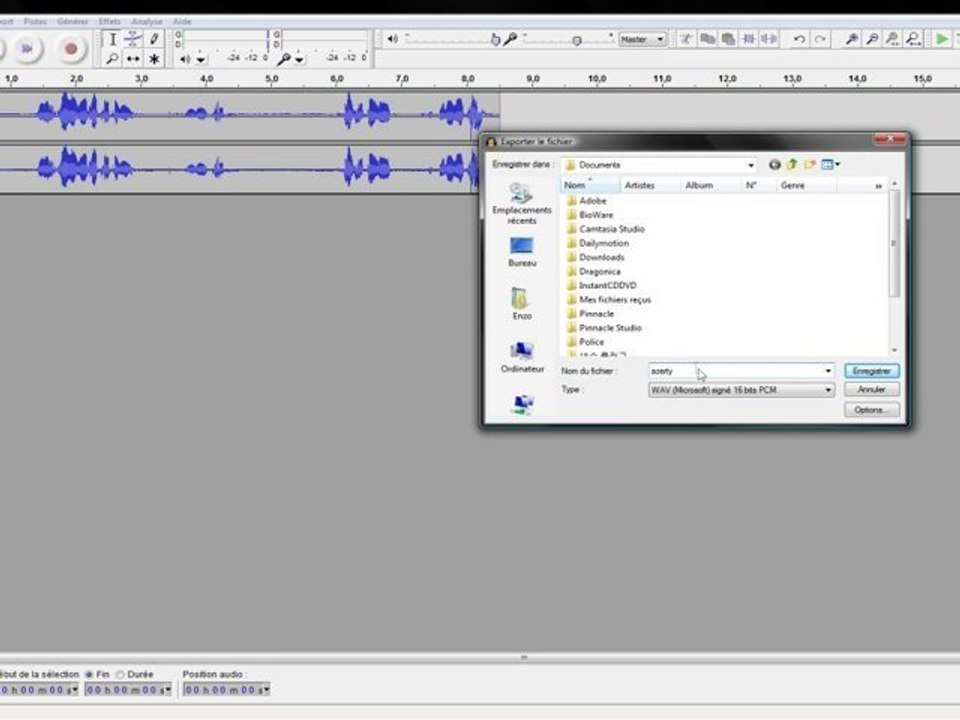Adjust the output volume slider
The width and height of the screenshot is (960, 720).
(x=495, y=40)
